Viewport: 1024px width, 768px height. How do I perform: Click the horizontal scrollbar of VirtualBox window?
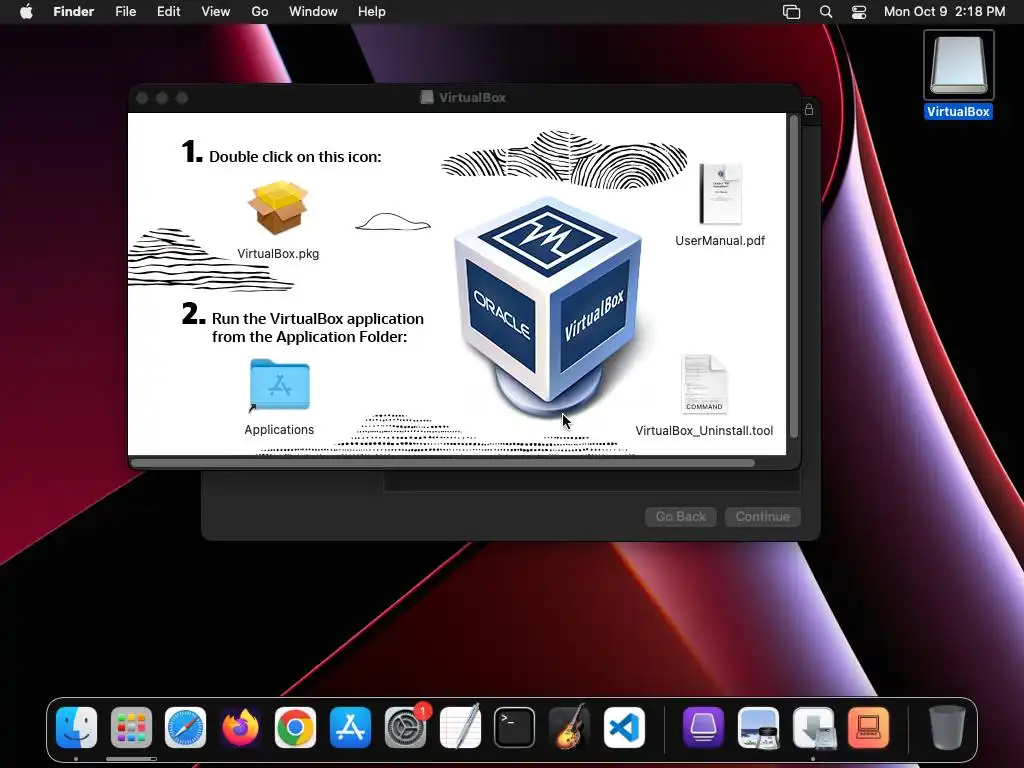(x=443, y=463)
